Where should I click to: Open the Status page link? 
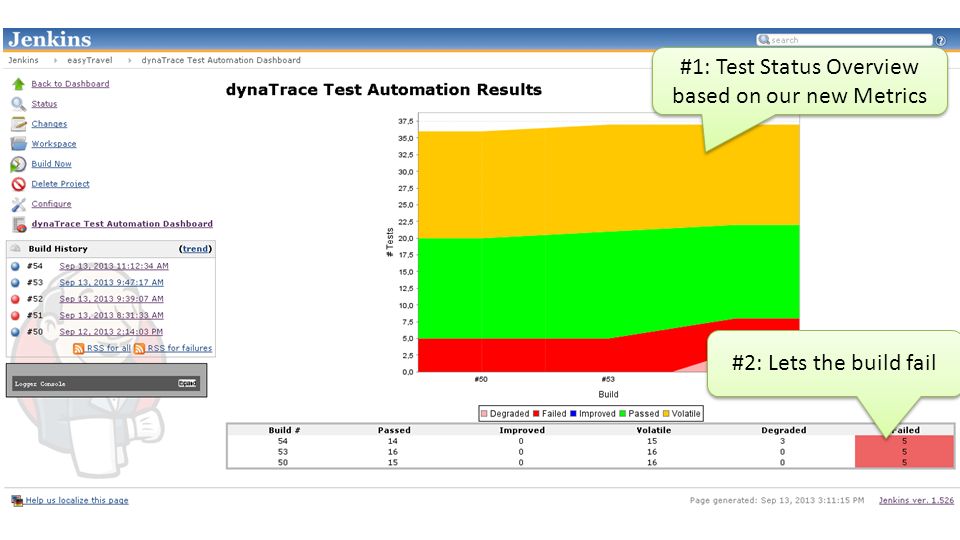44,104
